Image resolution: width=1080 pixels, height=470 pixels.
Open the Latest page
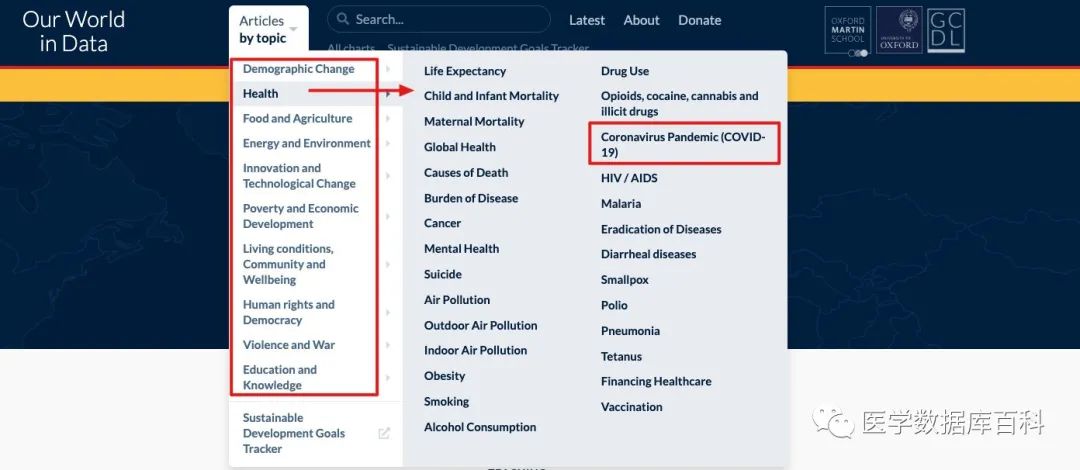(x=587, y=20)
